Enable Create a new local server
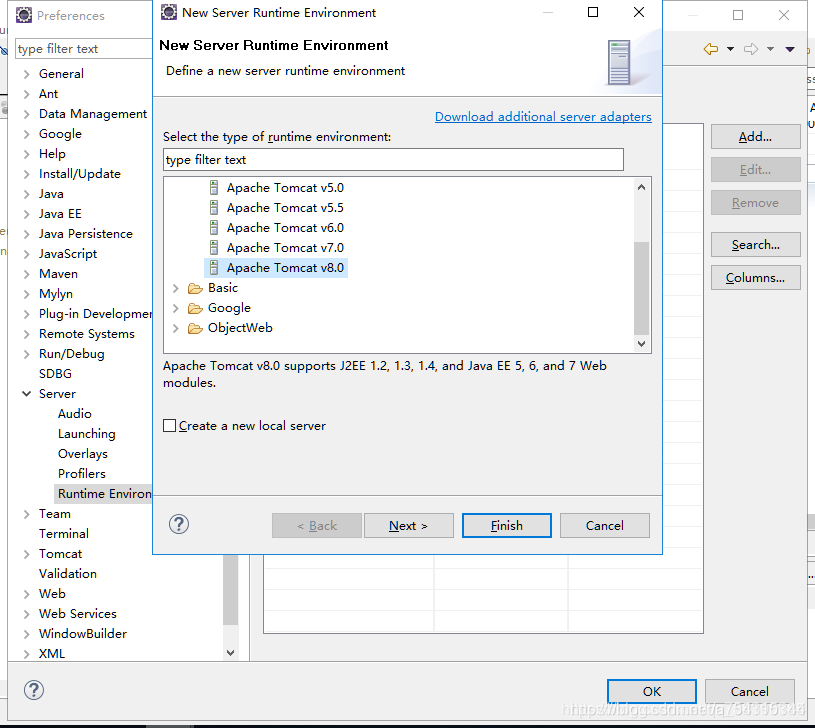 (169, 426)
